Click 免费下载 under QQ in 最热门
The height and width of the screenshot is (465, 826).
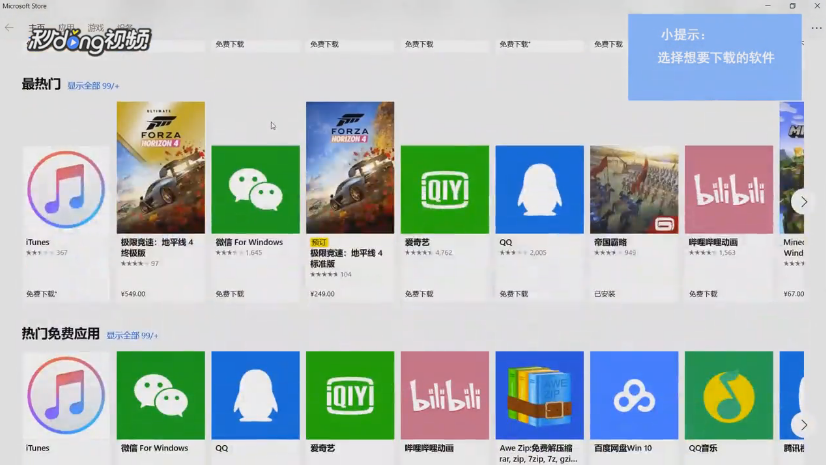tap(514, 294)
